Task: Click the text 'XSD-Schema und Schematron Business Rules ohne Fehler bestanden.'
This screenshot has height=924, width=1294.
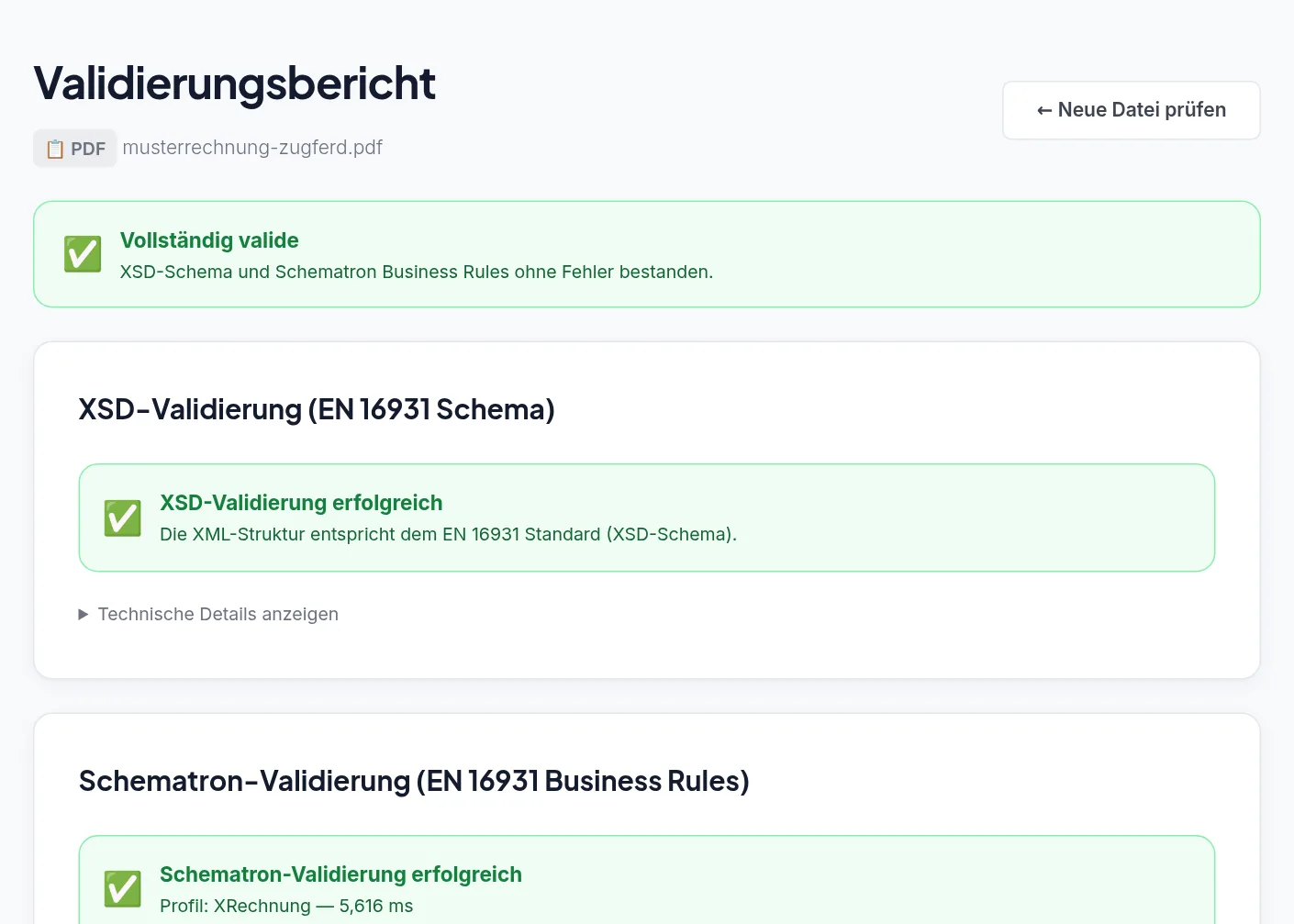Action: pos(417,272)
